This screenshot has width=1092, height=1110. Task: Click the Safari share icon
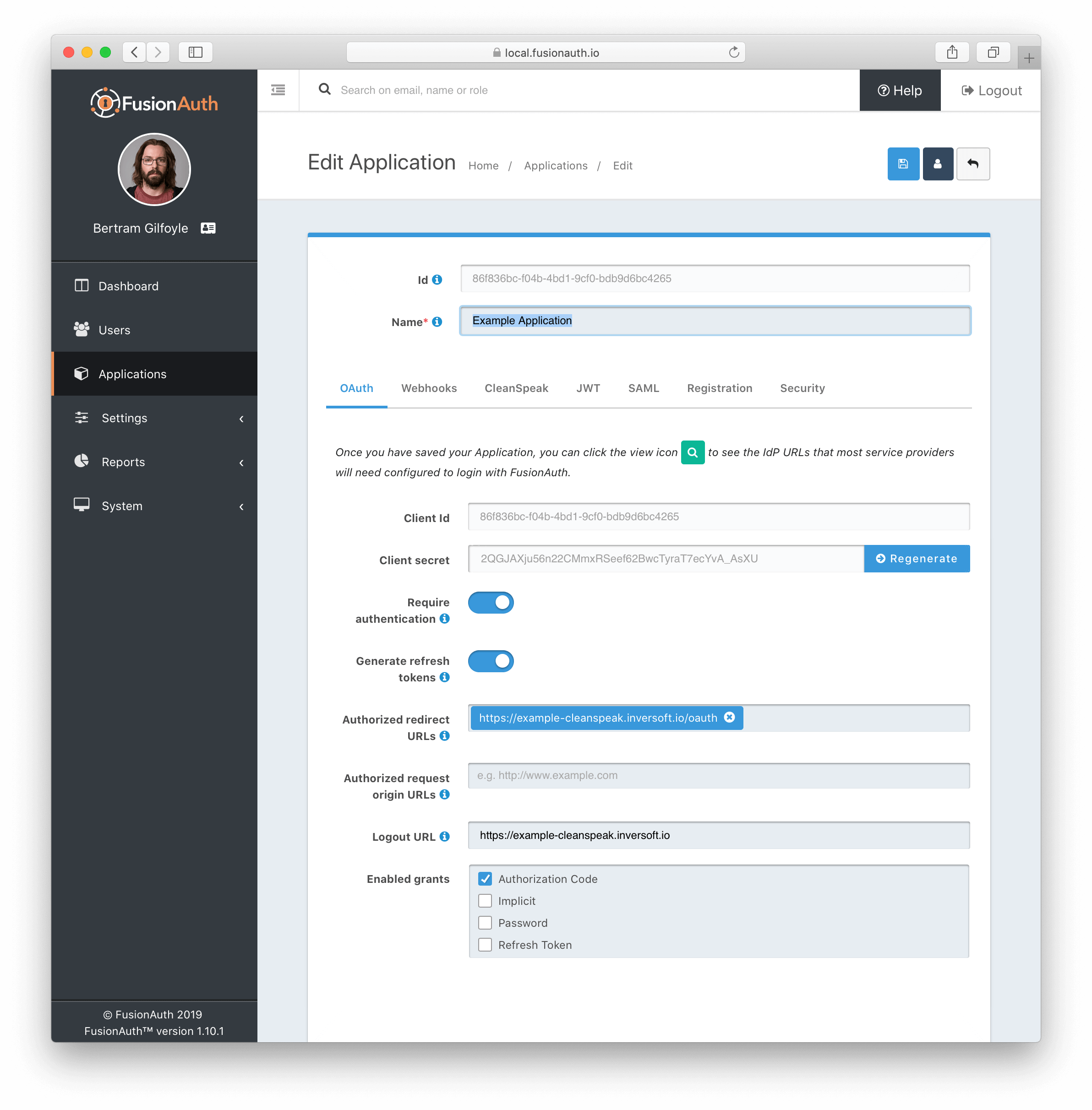(952, 52)
